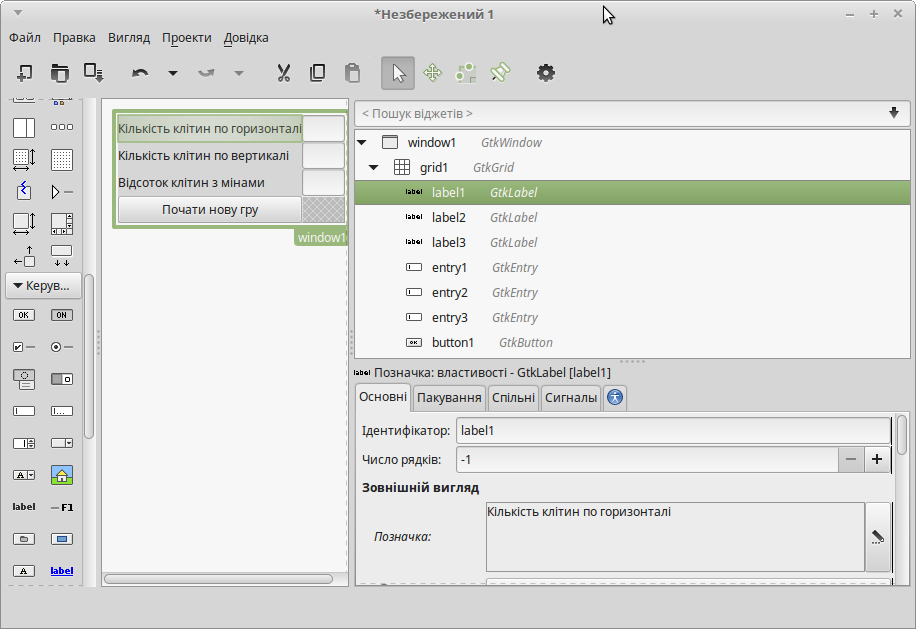Click the undo arrow icon
The width and height of the screenshot is (916, 629).
coord(140,72)
